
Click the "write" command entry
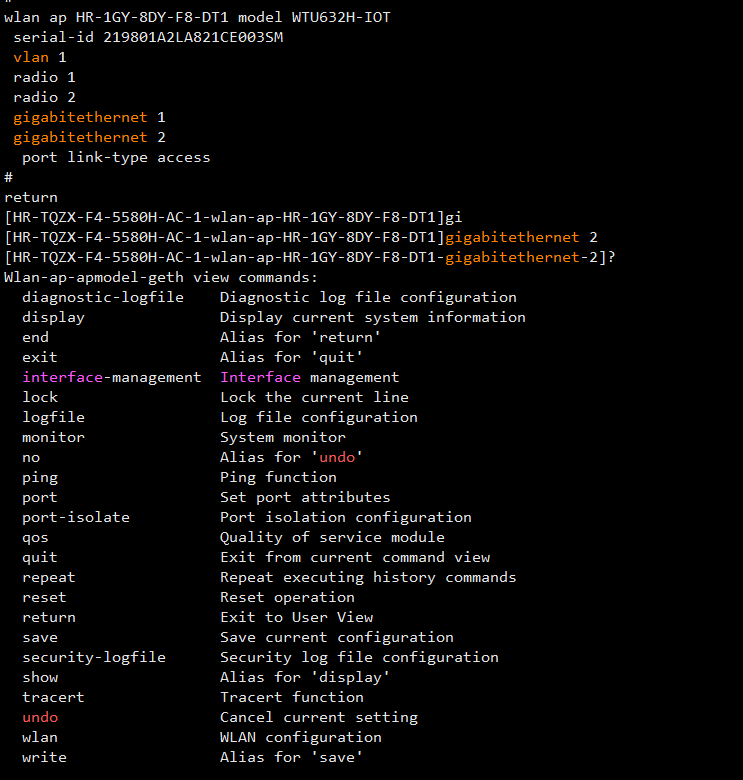coord(44,757)
